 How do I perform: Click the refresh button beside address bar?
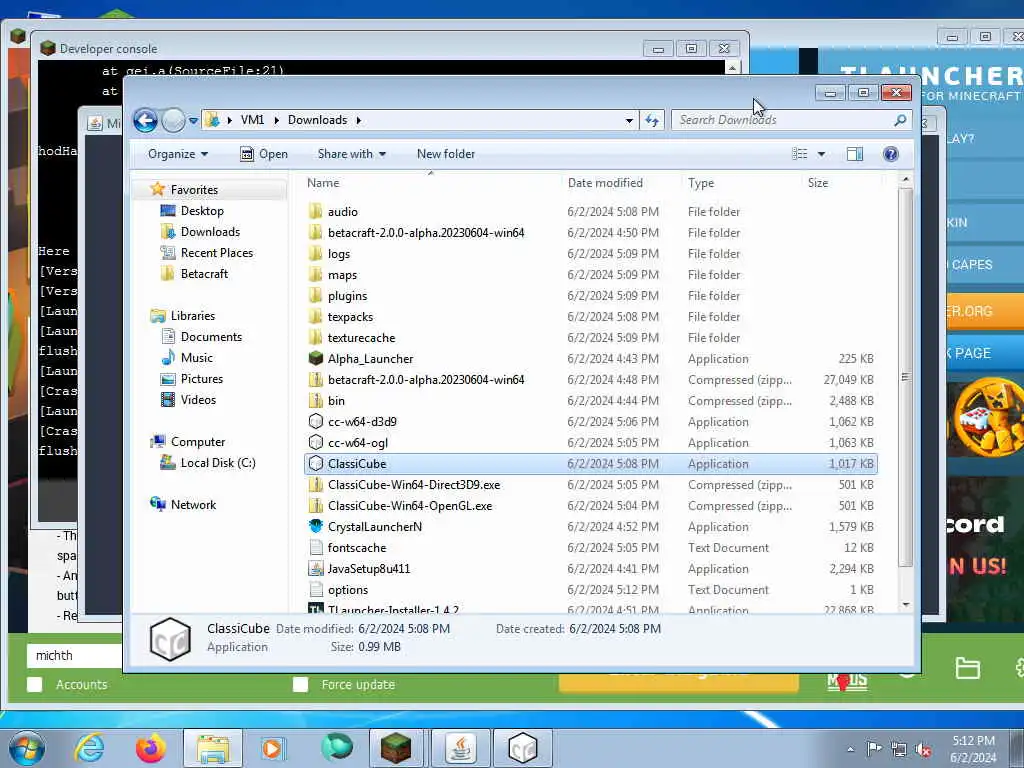[652, 120]
